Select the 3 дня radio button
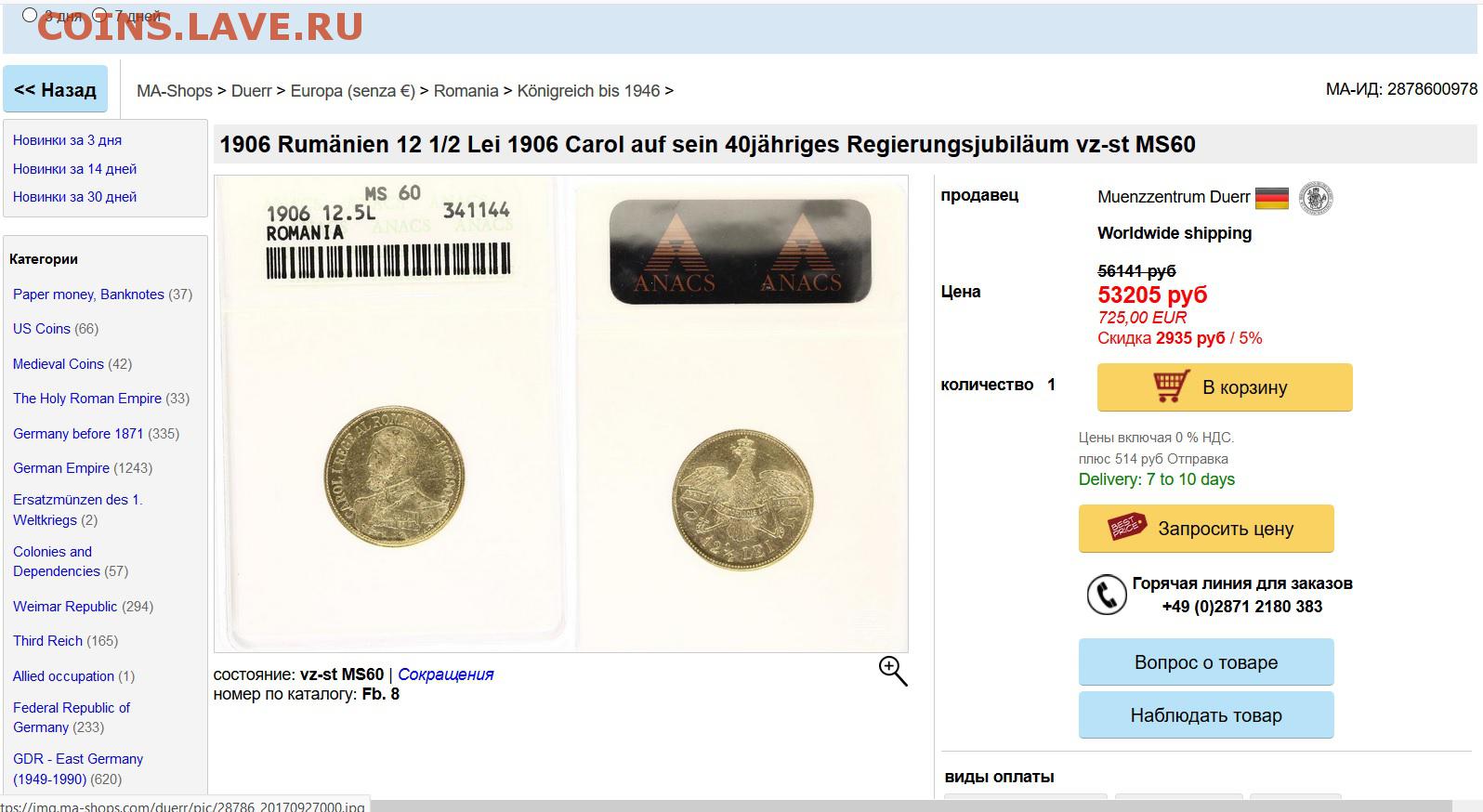1483x812 pixels. (x=30, y=15)
